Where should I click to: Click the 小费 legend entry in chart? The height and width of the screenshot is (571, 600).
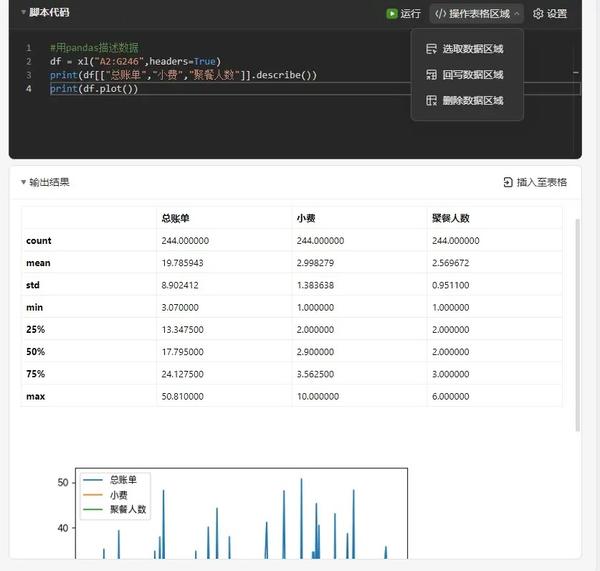(x=105, y=495)
